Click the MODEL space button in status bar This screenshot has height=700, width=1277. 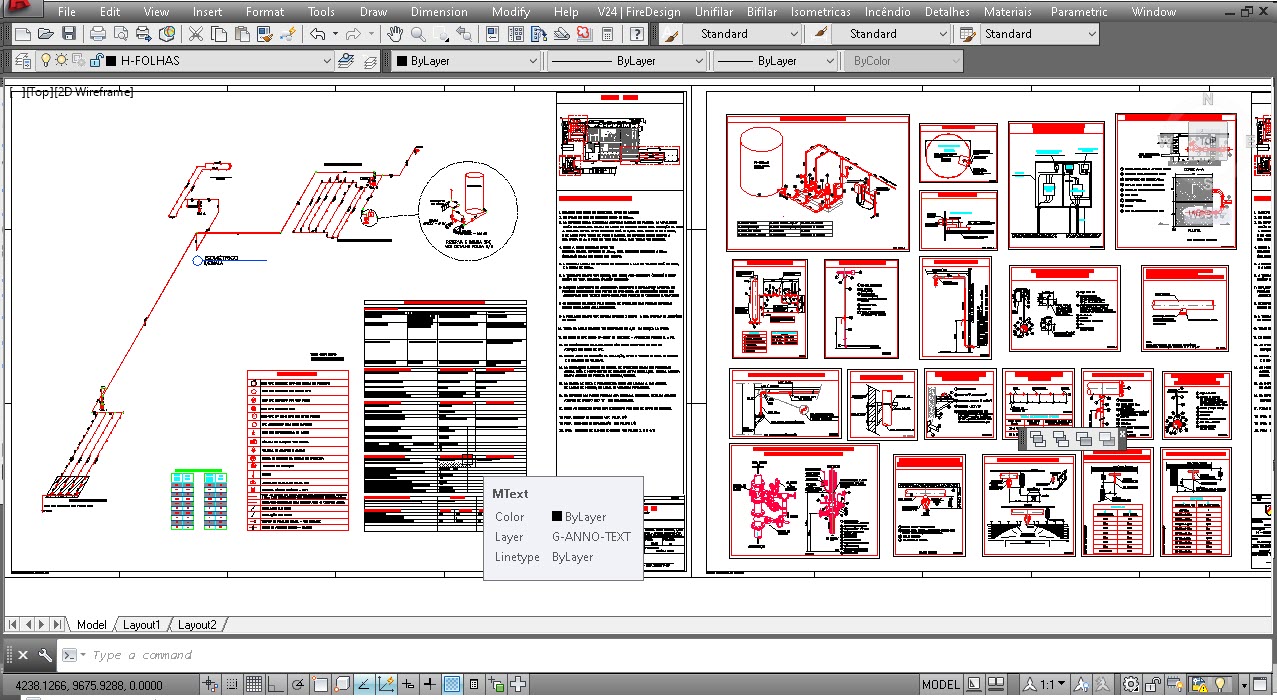click(940, 685)
